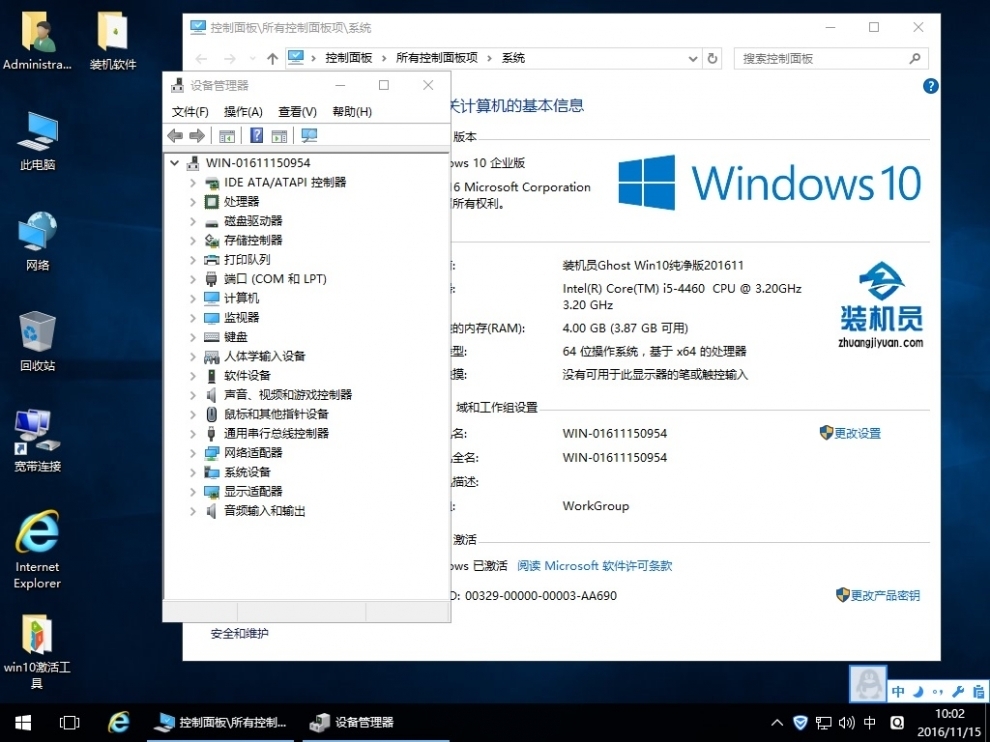The height and width of the screenshot is (742, 990).
Task: Click the 搜索控制面板 search field
Action: 822,59
